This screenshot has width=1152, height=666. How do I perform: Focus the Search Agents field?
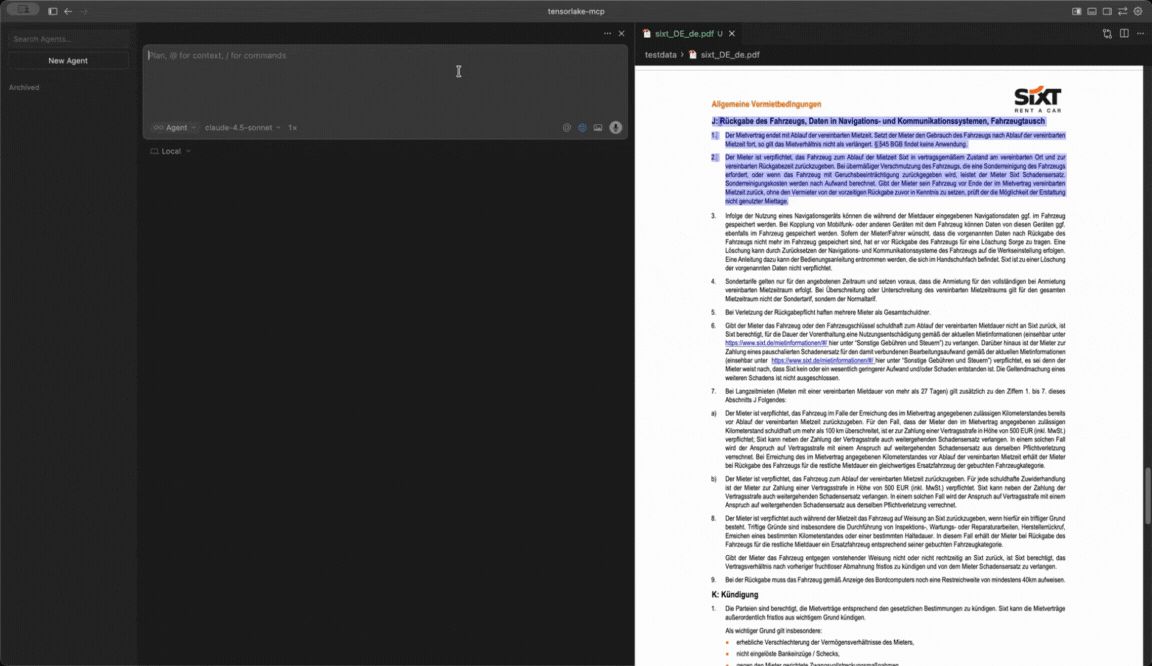point(68,39)
